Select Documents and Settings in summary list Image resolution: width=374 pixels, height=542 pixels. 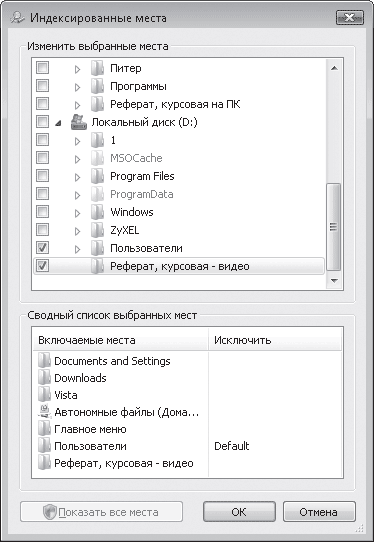[112, 361]
